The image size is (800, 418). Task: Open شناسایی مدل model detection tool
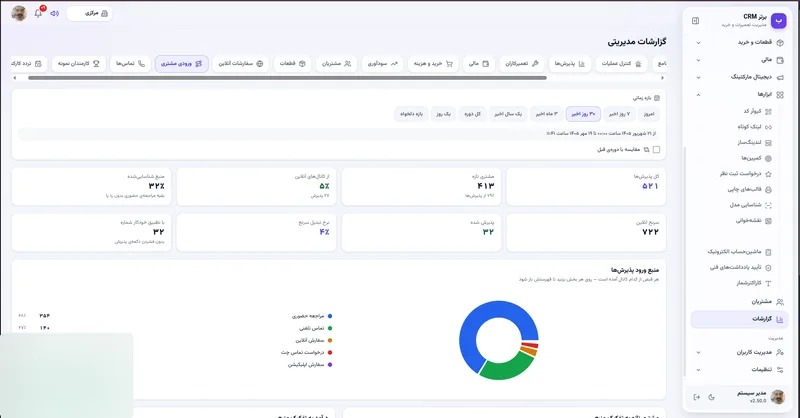tap(751, 205)
